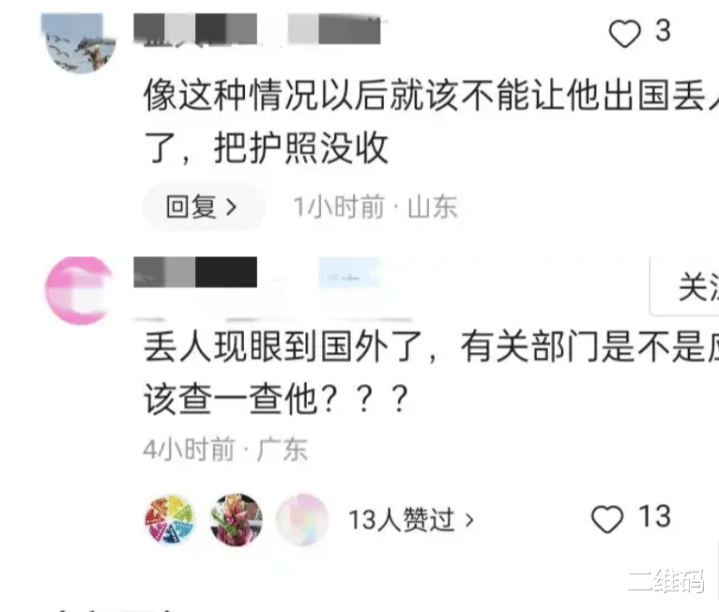Select the 13人赞过 text
The image size is (719, 612).
click(402, 520)
